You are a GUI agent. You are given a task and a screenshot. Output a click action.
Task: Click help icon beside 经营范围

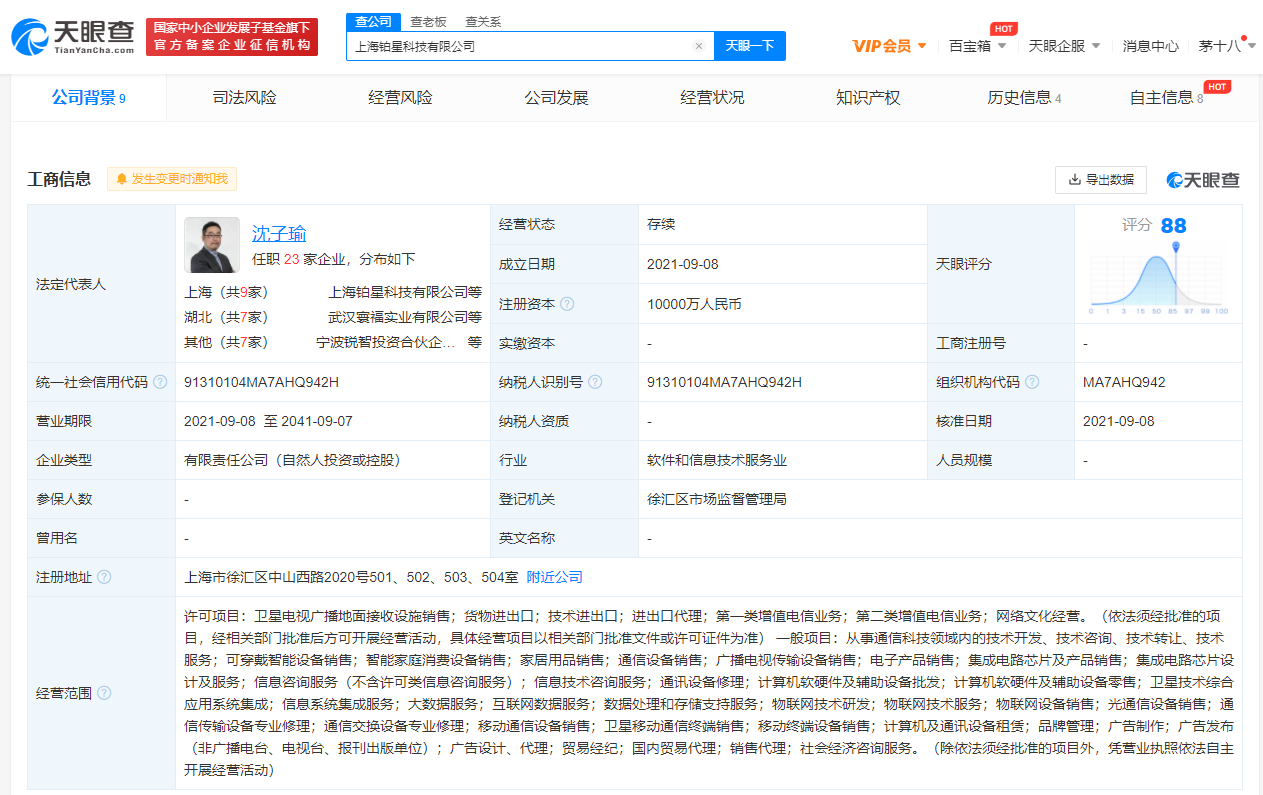(104, 693)
